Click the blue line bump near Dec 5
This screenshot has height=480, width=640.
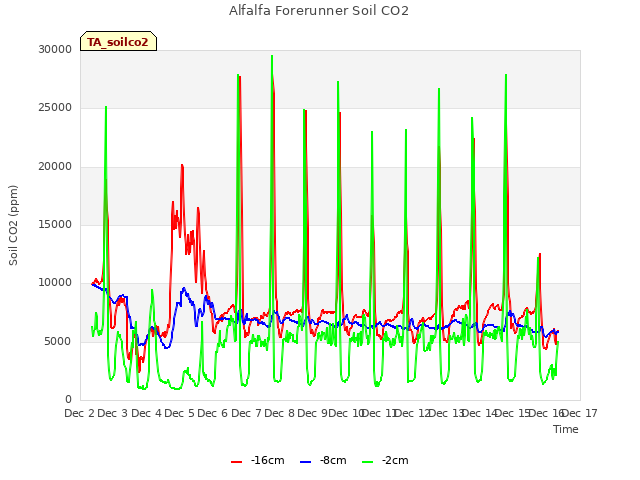click(x=184, y=289)
